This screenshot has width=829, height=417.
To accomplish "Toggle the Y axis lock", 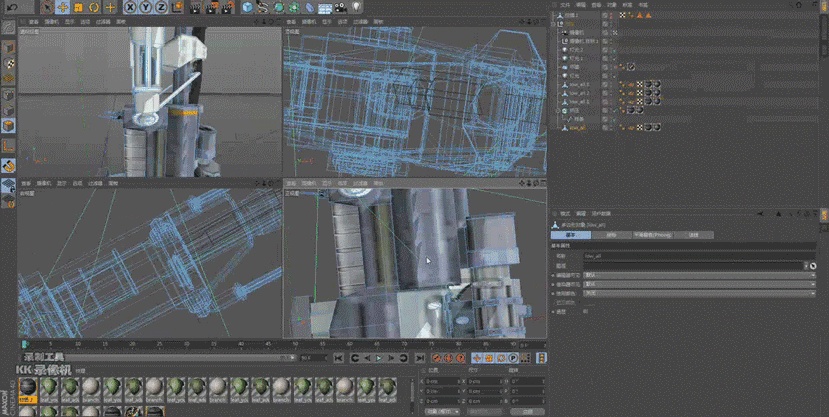I will (x=145, y=7).
